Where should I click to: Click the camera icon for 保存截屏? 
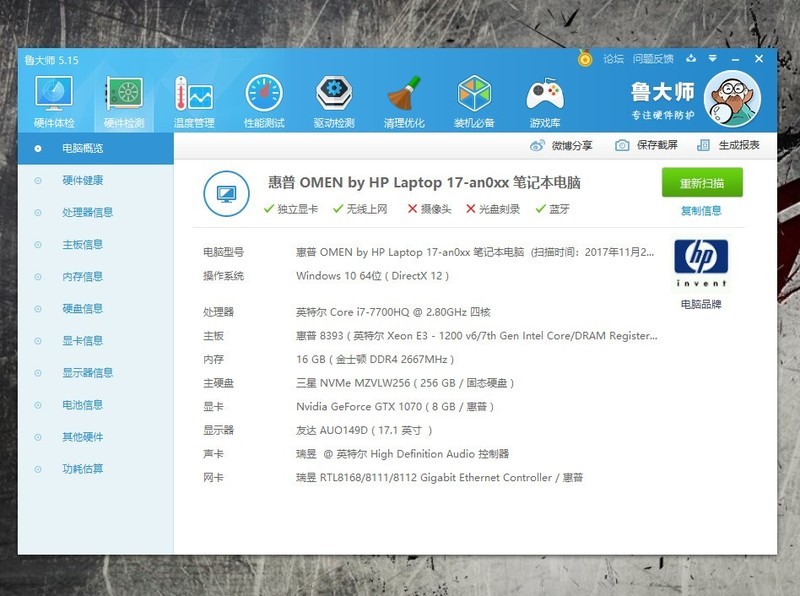[622, 145]
